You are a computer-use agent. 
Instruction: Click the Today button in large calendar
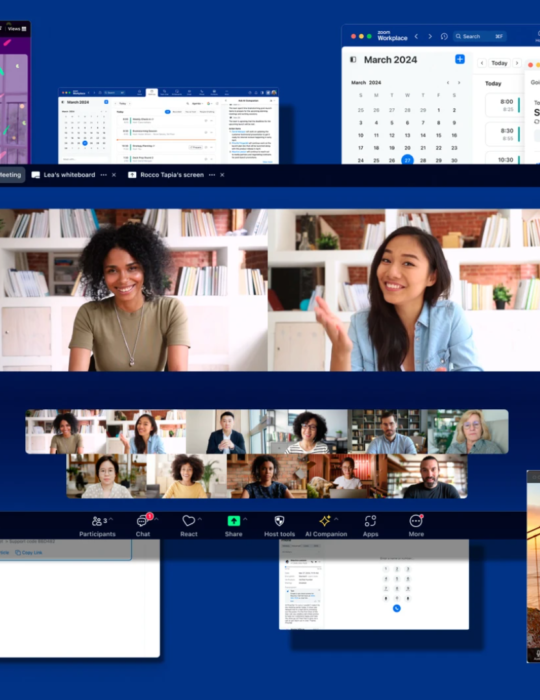(x=499, y=63)
